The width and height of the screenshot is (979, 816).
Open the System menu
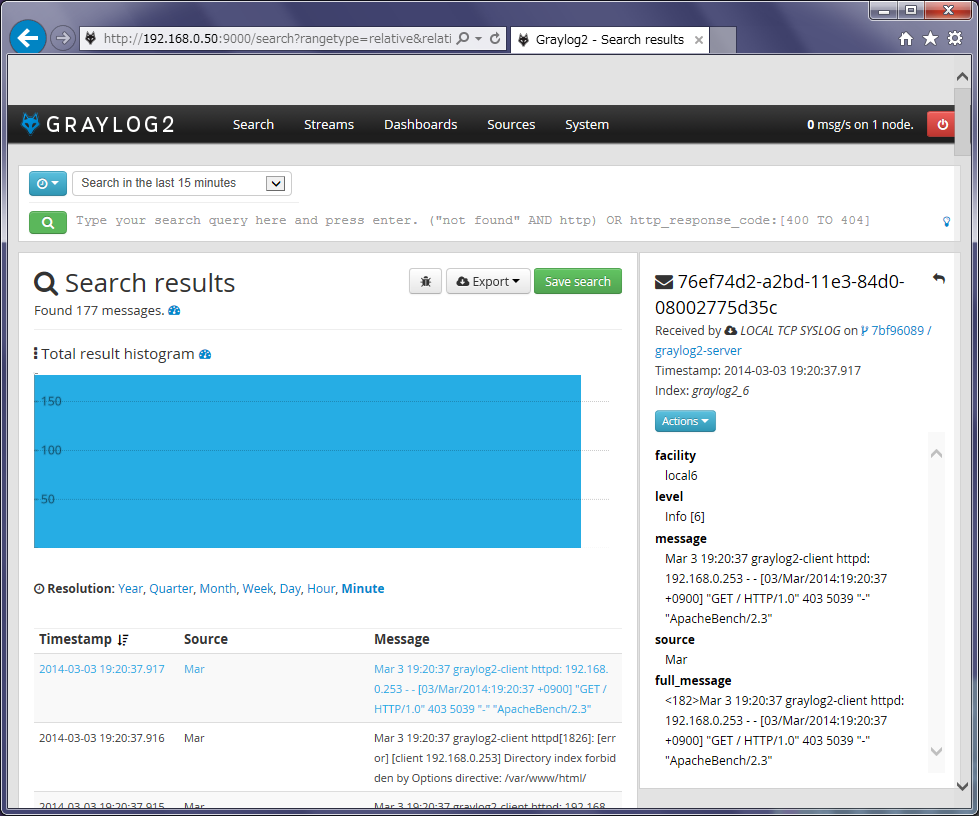pyautogui.click(x=587, y=124)
